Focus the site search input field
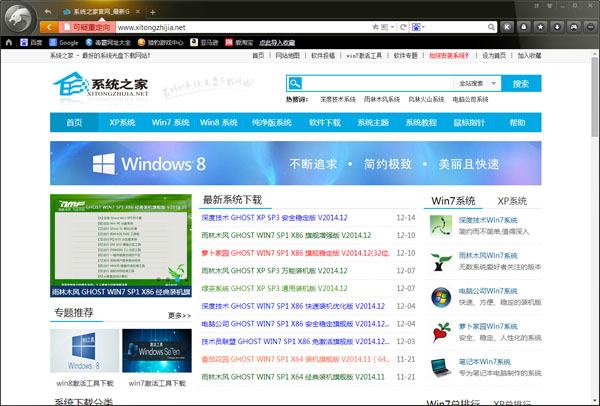The width and height of the screenshot is (600, 406). point(377,83)
